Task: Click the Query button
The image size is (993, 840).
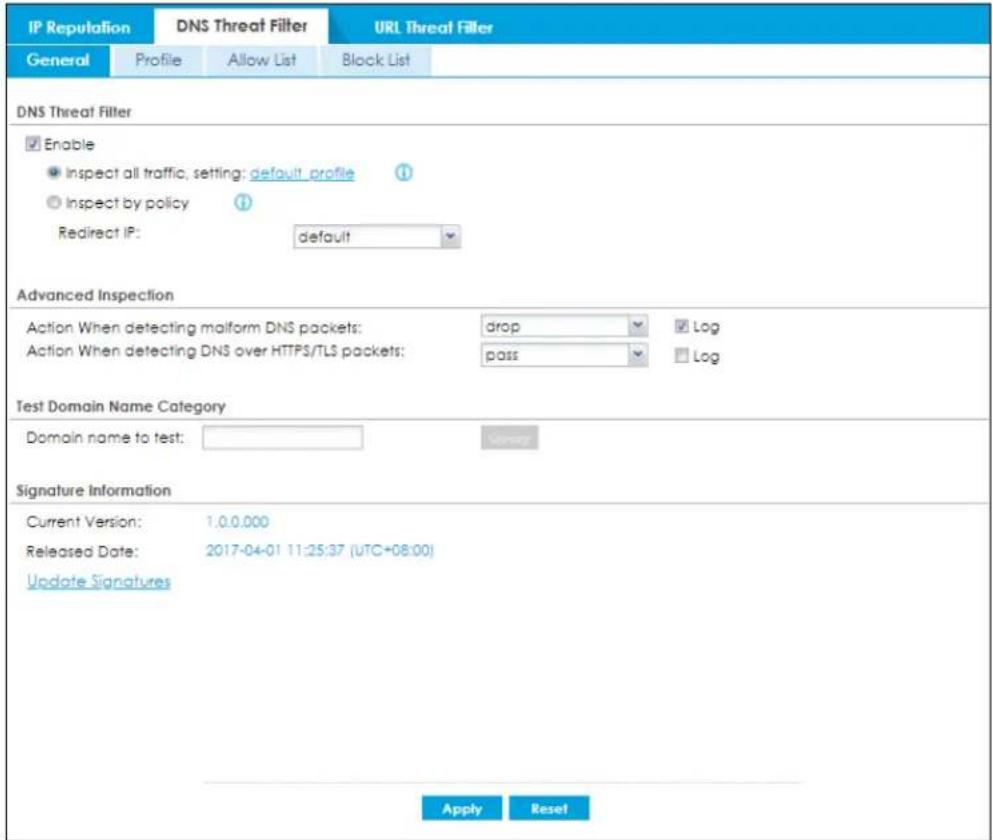Action: [x=509, y=438]
